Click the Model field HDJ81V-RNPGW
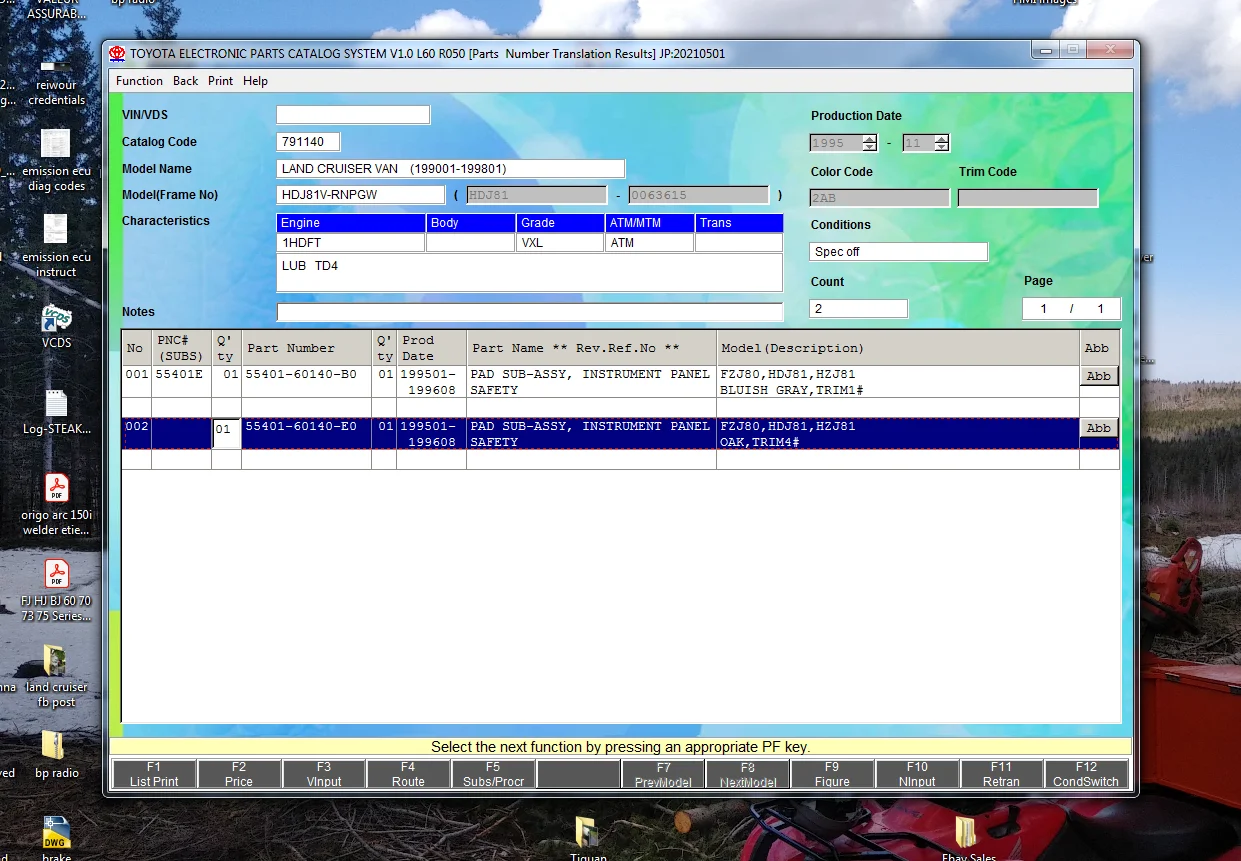 tap(361, 195)
